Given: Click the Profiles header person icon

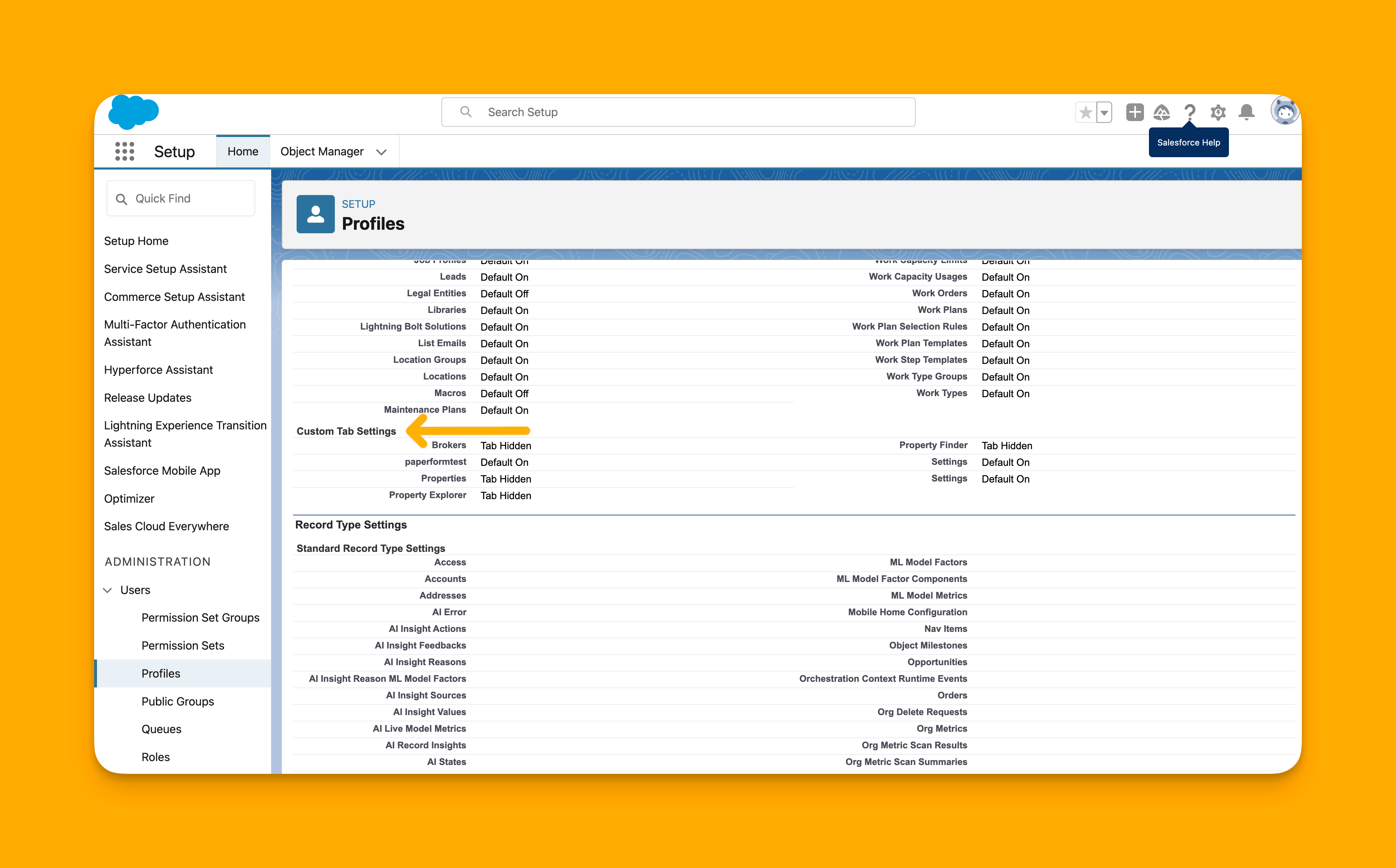Looking at the screenshot, I should tap(315, 214).
